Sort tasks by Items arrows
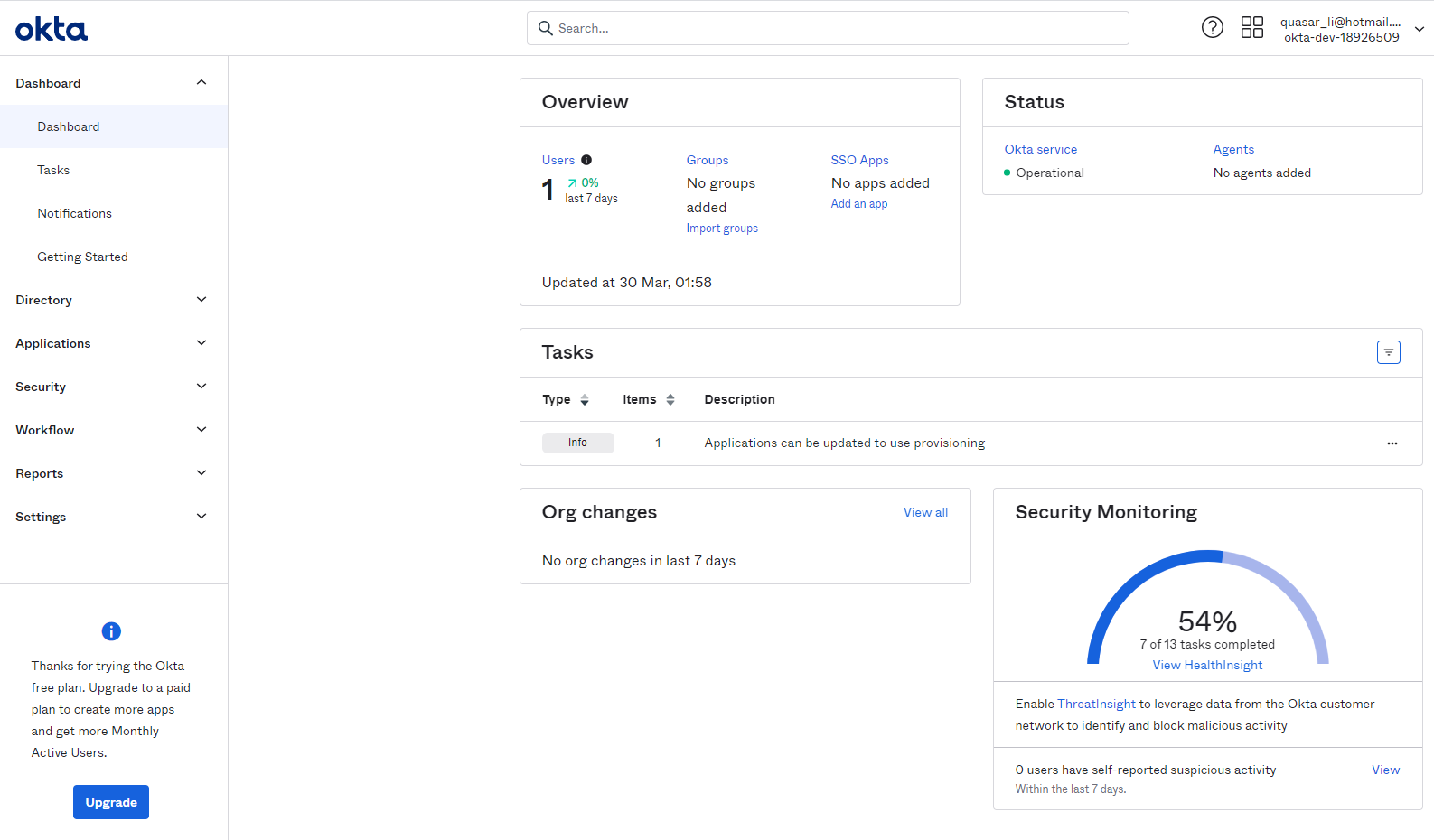Image resolution: width=1434 pixels, height=840 pixels. [670, 400]
